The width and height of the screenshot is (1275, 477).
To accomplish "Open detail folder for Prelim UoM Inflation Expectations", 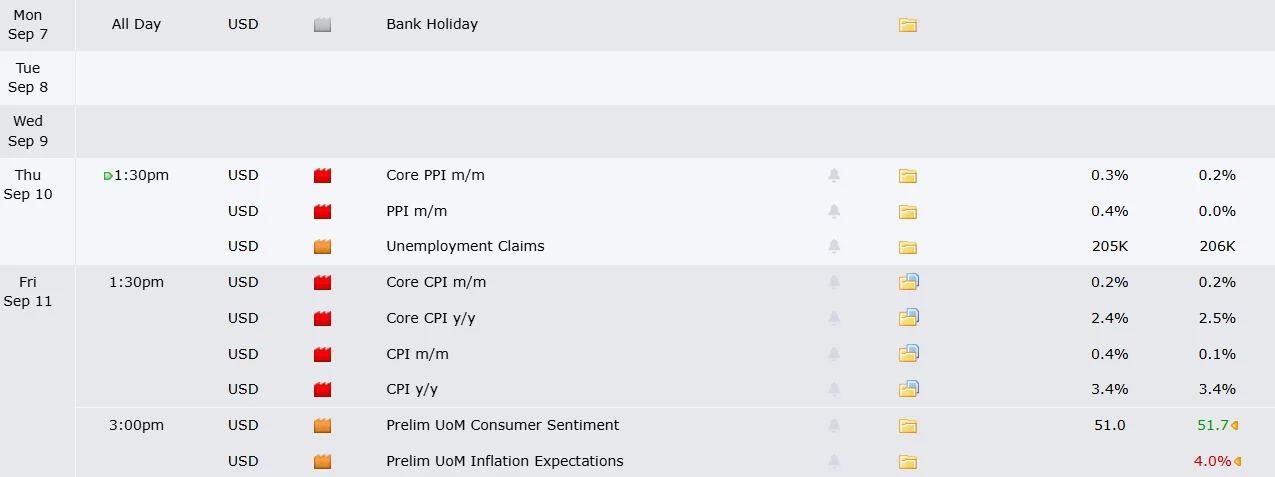I will coord(908,462).
